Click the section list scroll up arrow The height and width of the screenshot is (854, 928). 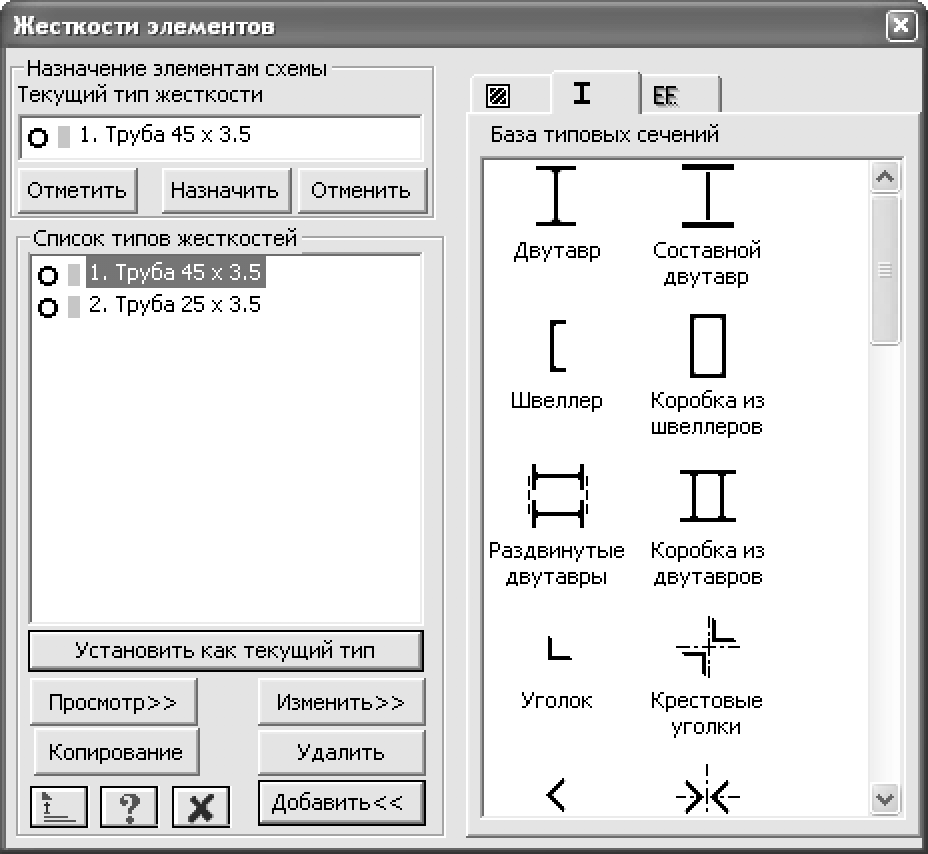pyautogui.click(x=885, y=176)
